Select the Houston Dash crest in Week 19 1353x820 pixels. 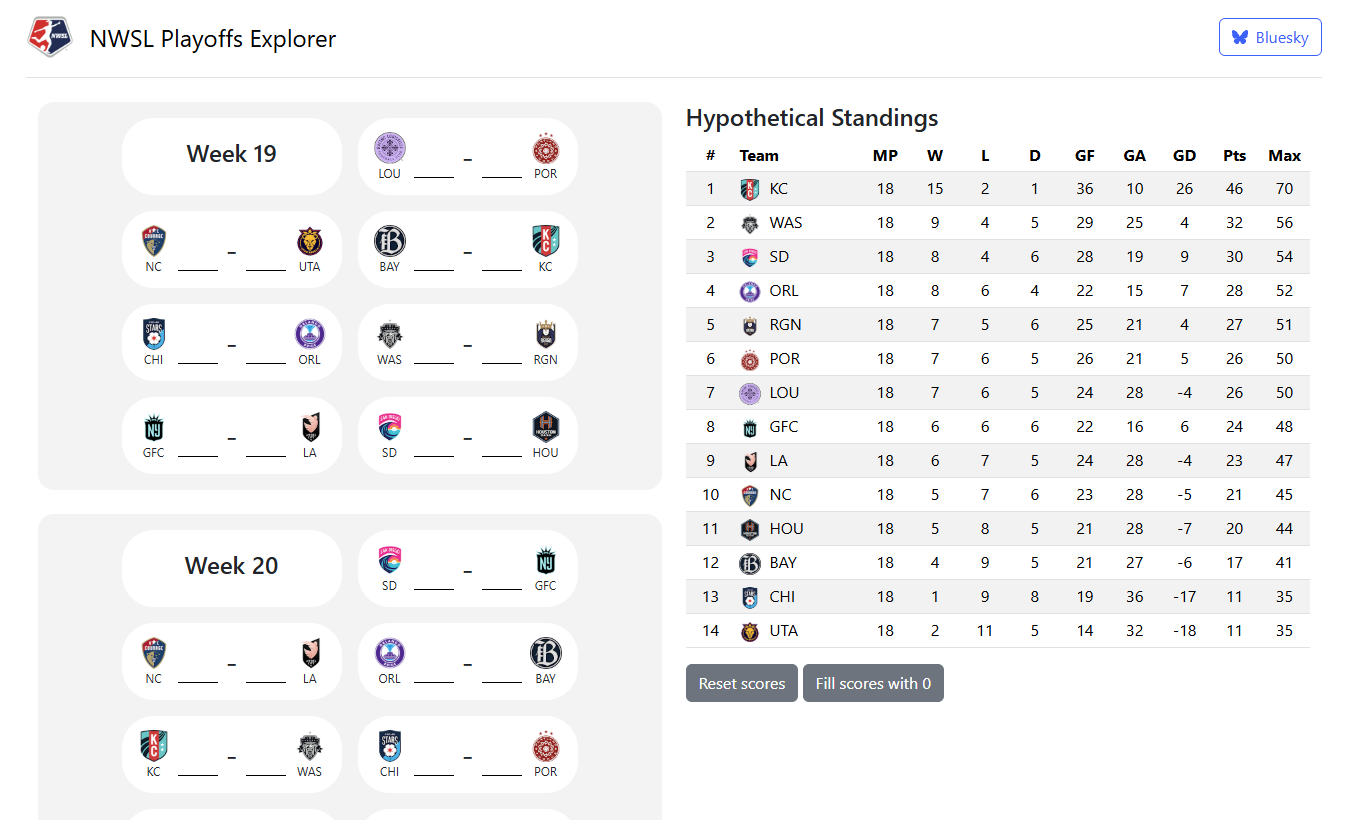545,425
